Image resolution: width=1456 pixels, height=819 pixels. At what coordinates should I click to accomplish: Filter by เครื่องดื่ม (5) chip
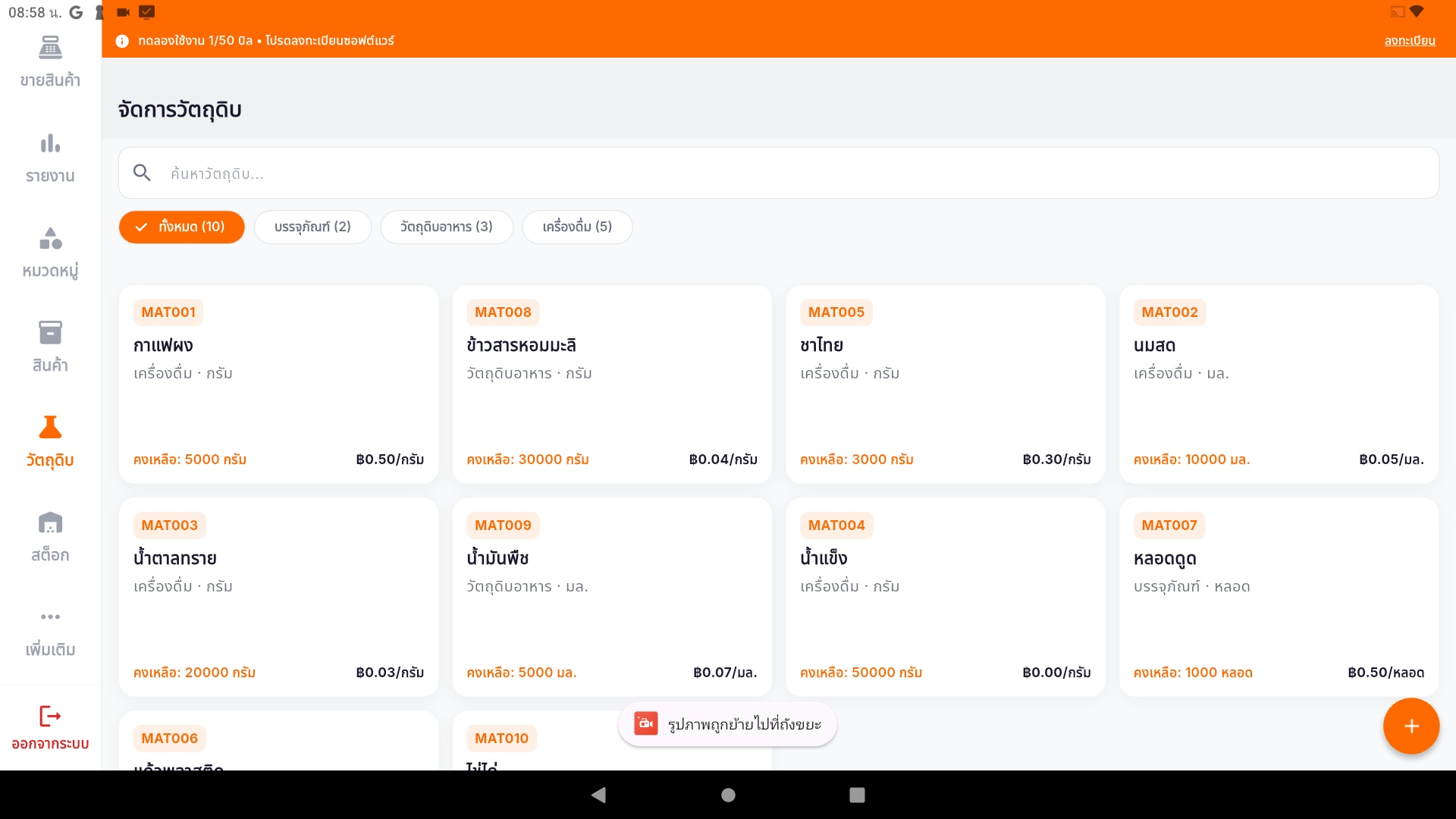coord(577,227)
